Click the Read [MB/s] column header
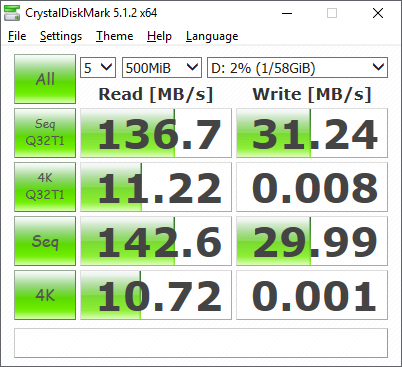 click(156, 94)
